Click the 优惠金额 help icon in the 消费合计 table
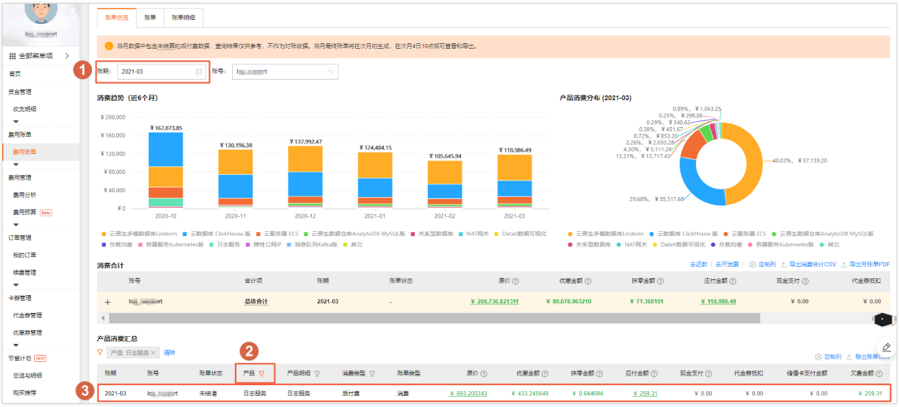This screenshot has height=407, width=900. [588, 281]
